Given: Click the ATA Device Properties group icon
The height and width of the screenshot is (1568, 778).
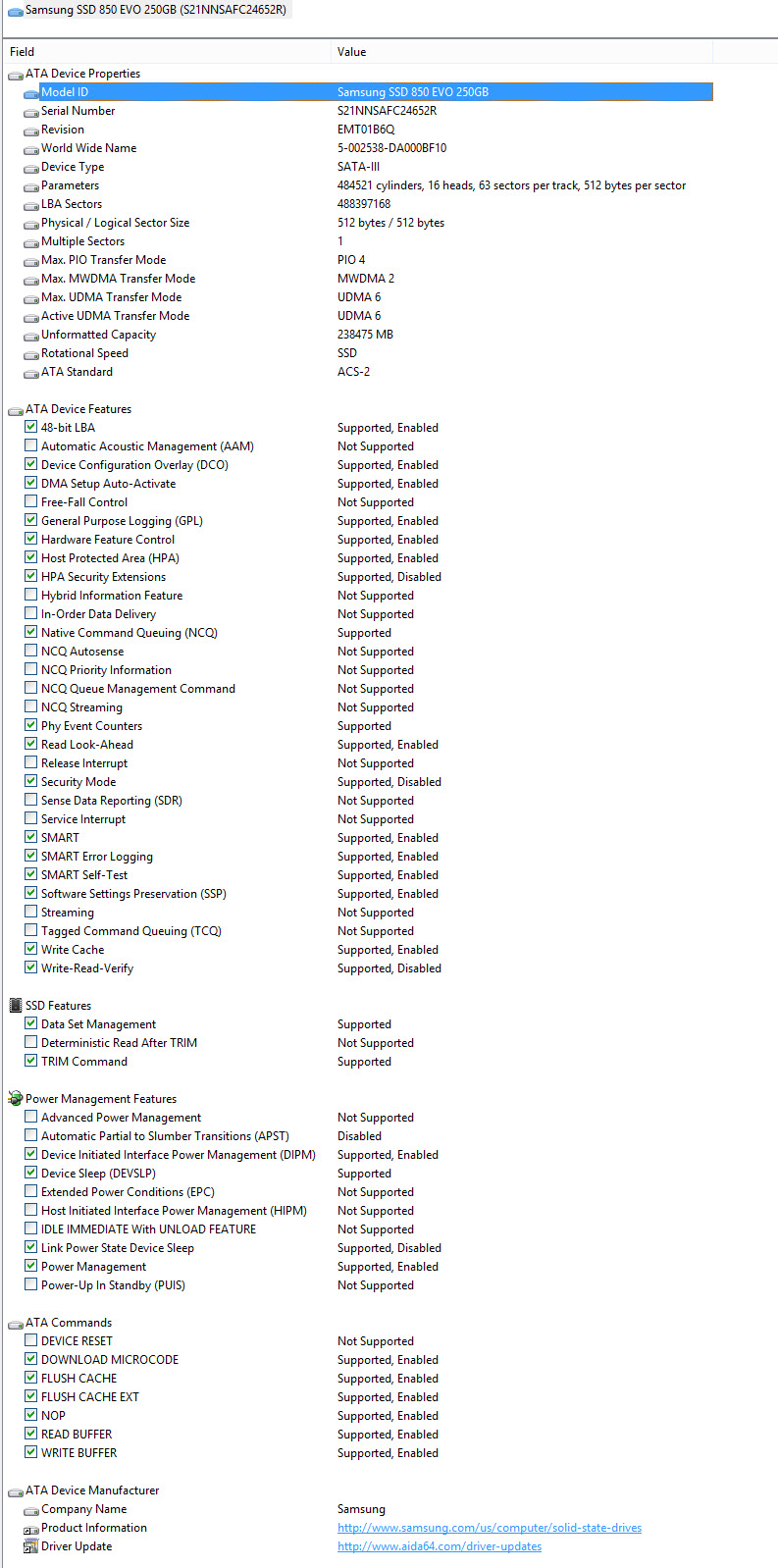Looking at the screenshot, I should [x=15, y=75].
